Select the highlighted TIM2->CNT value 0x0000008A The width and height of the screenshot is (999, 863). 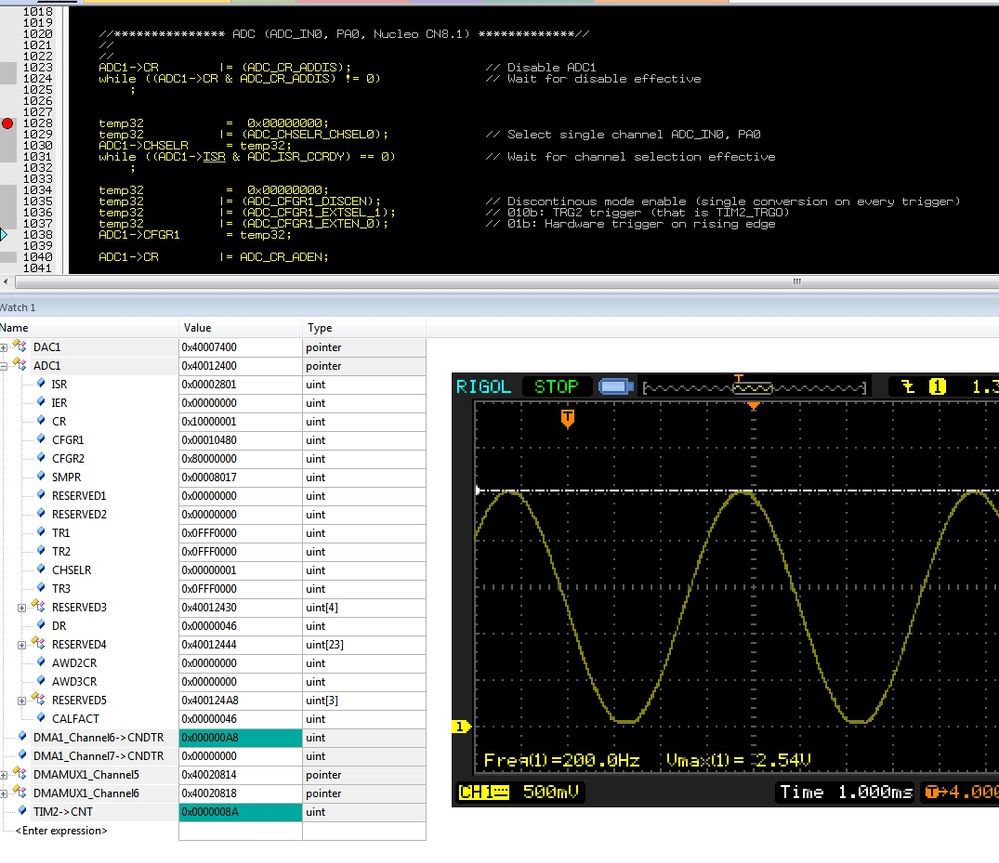240,811
